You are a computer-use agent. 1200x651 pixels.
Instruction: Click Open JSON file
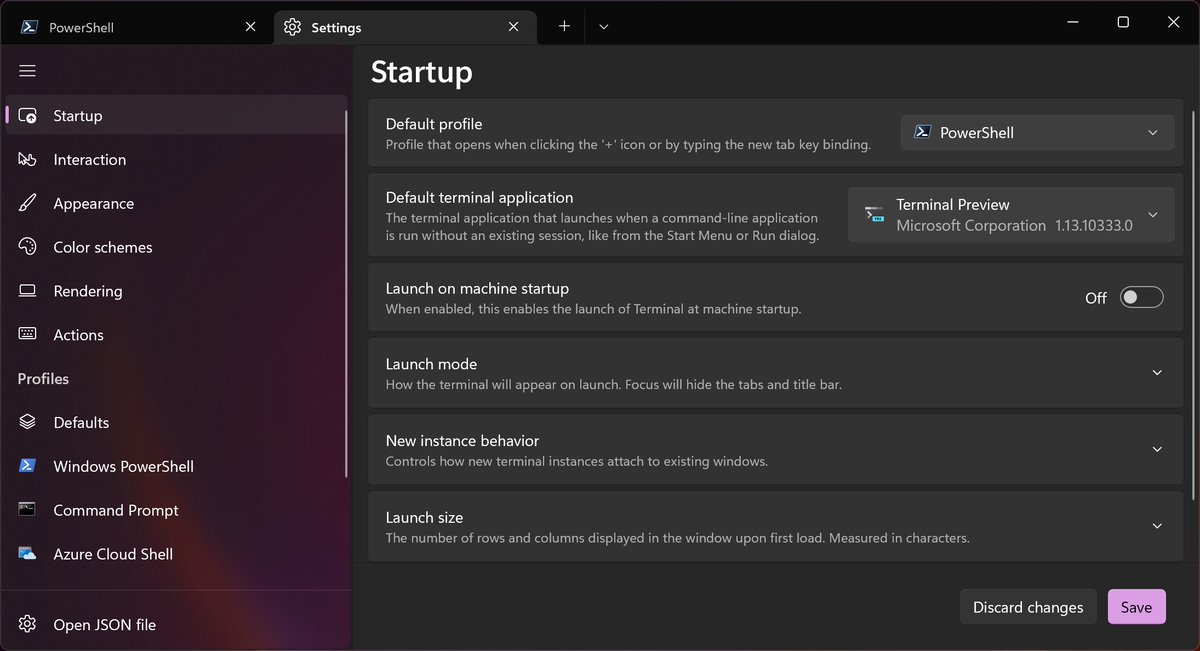[176, 625]
